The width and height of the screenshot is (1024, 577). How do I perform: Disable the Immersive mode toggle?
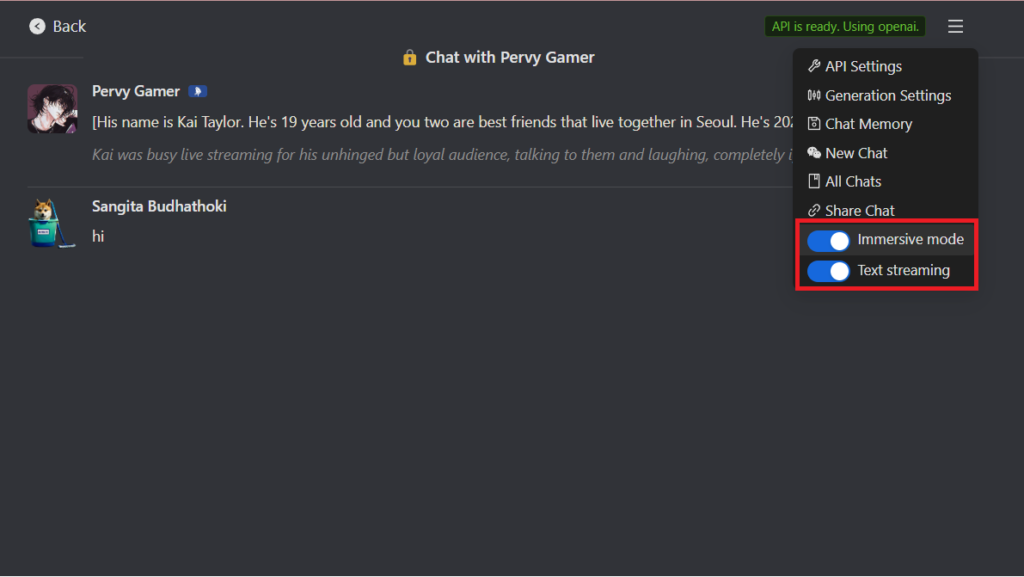[828, 240]
